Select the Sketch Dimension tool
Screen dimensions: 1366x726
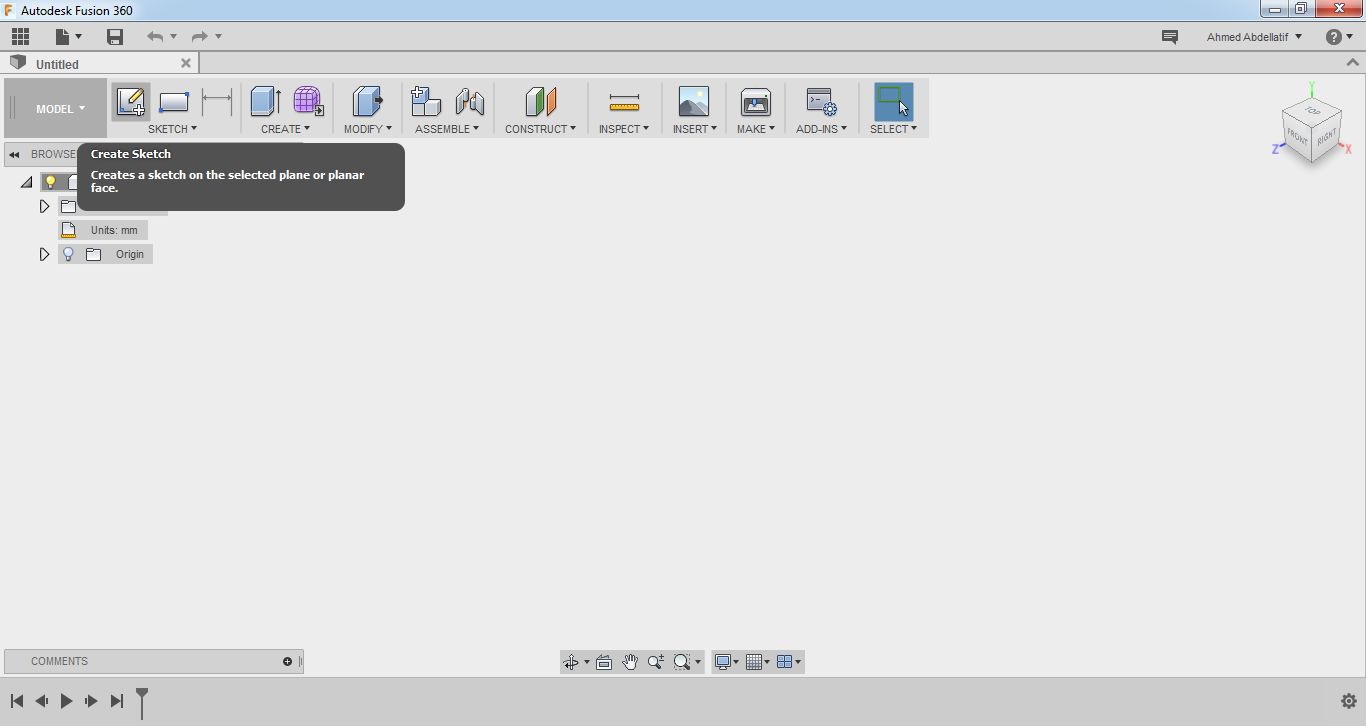[x=217, y=101]
